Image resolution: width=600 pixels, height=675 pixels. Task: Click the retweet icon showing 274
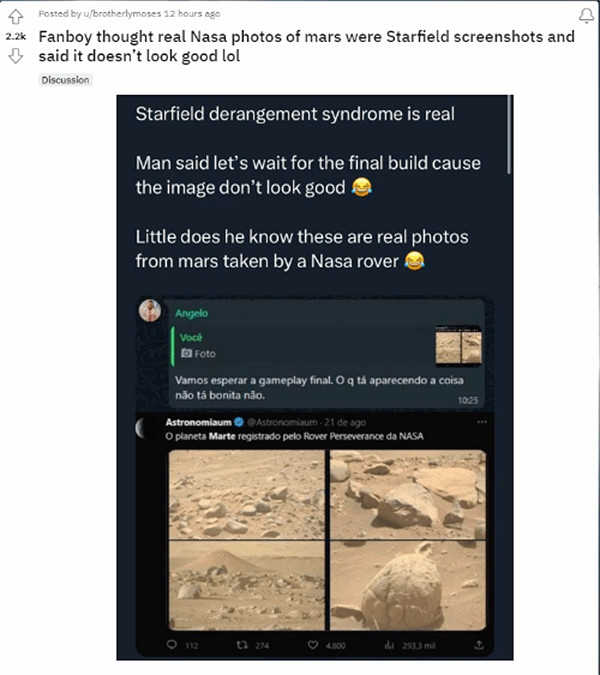click(243, 644)
